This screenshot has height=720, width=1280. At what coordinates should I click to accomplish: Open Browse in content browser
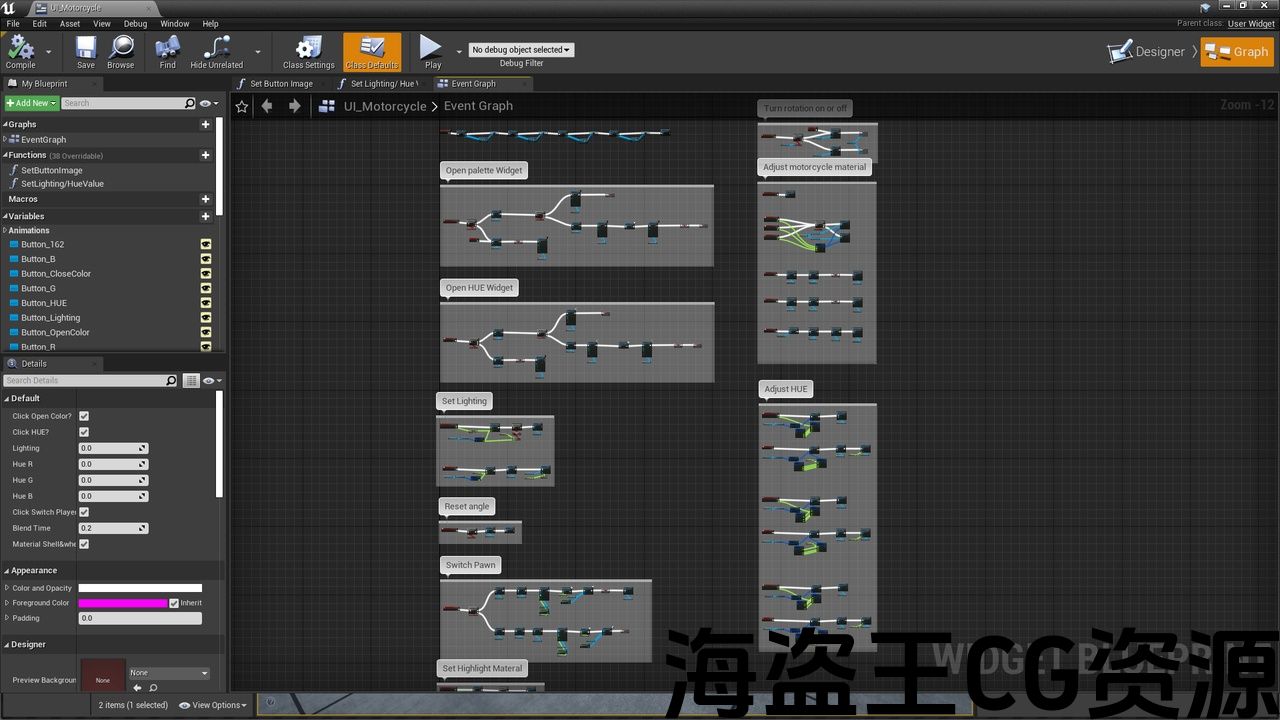pos(121,48)
